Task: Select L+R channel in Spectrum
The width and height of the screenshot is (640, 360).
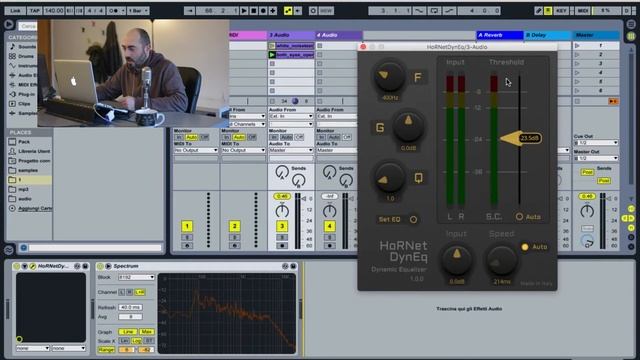Action: click(x=140, y=292)
